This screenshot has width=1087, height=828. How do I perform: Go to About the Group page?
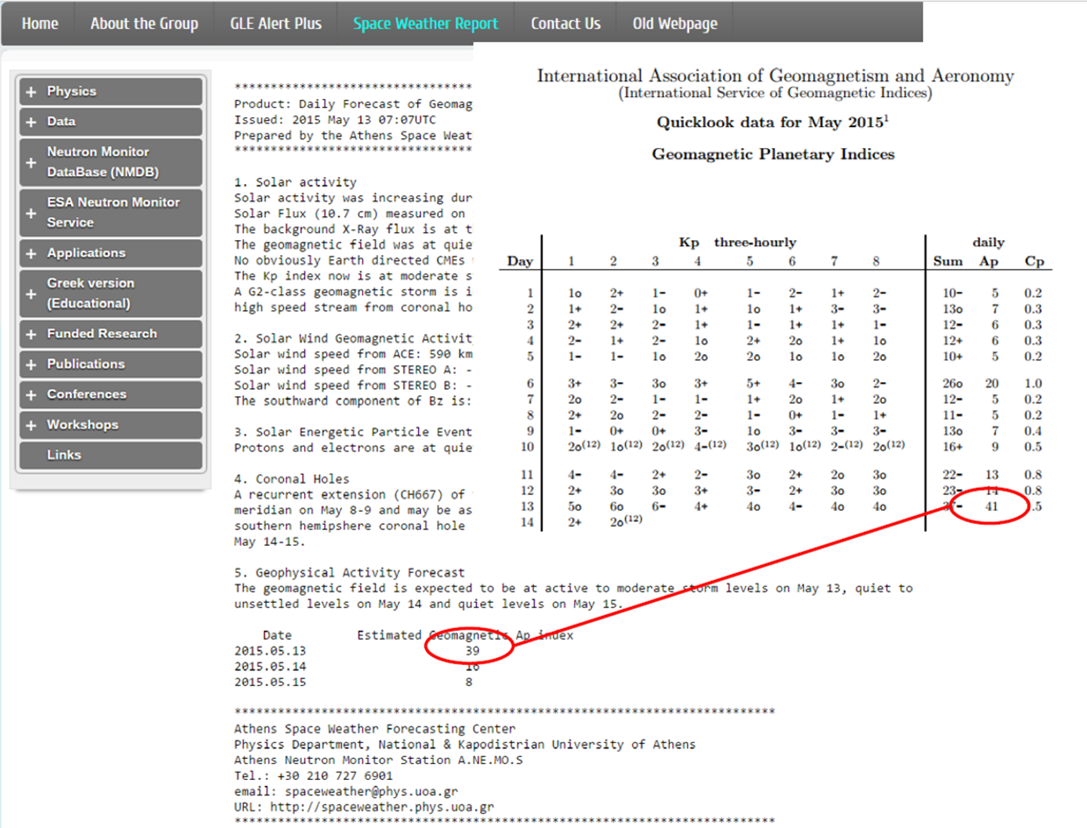pos(144,23)
